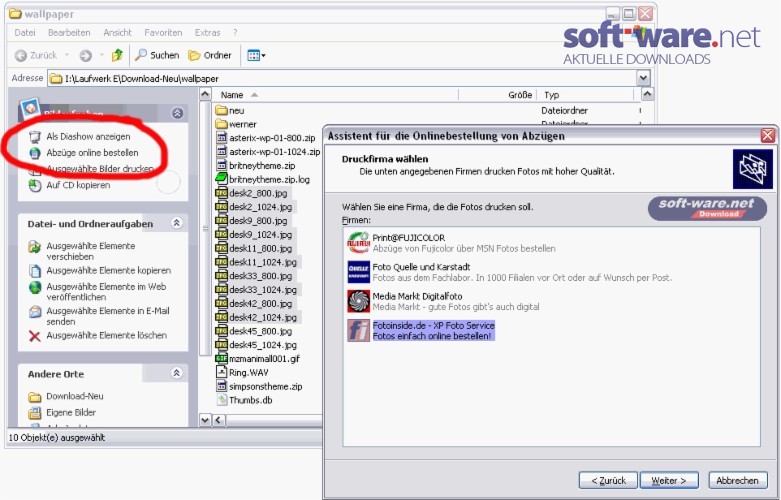This screenshot has height=500, width=781.
Task: Select Print@FUJICOLOR print company
Action: pyautogui.click(x=451, y=243)
